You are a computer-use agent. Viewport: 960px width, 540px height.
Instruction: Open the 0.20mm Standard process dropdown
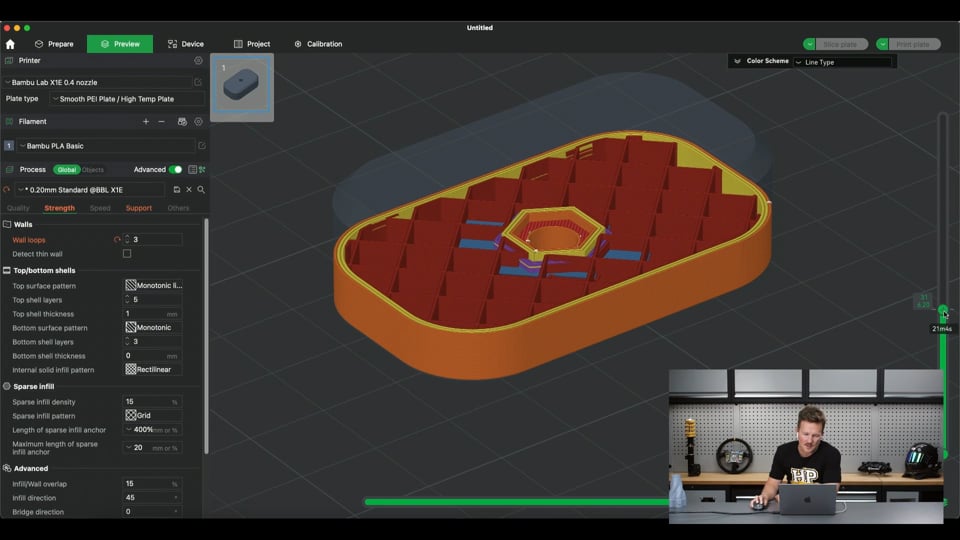tap(91, 190)
